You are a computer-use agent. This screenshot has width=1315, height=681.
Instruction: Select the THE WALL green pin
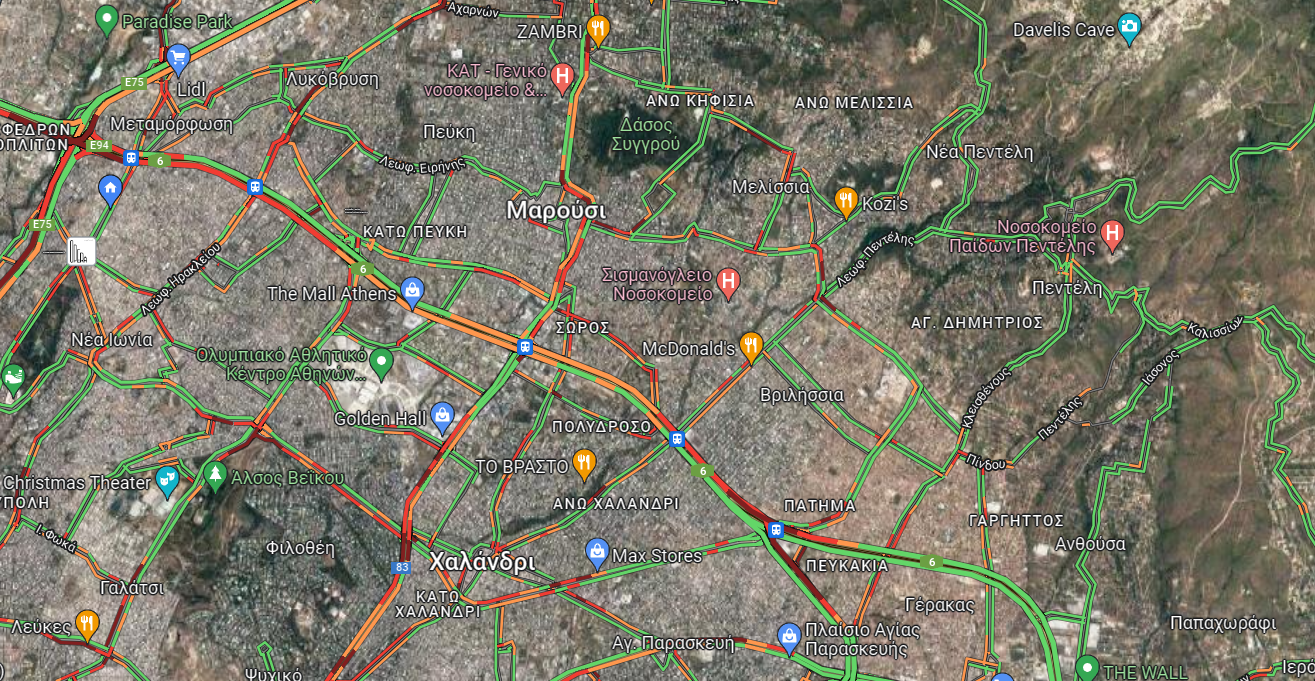(1087, 667)
